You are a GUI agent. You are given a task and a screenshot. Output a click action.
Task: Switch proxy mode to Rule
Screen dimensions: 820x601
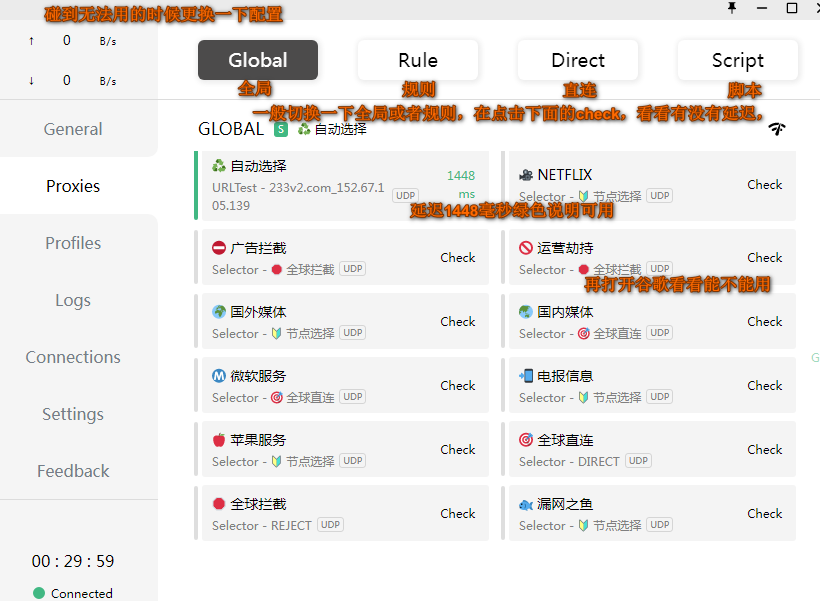point(418,60)
